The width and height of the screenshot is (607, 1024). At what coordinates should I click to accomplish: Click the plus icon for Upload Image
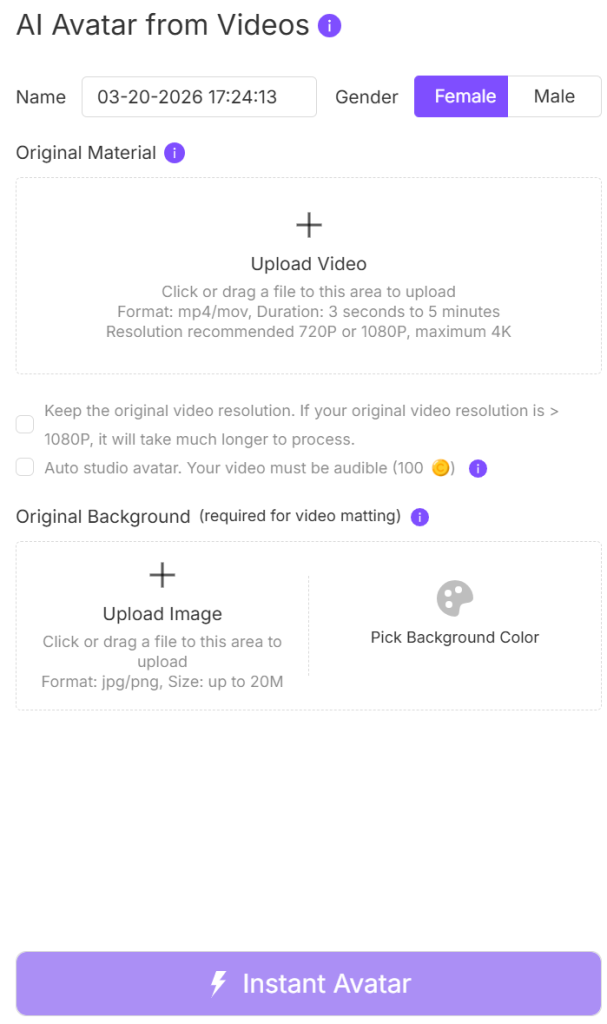tap(162, 574)
